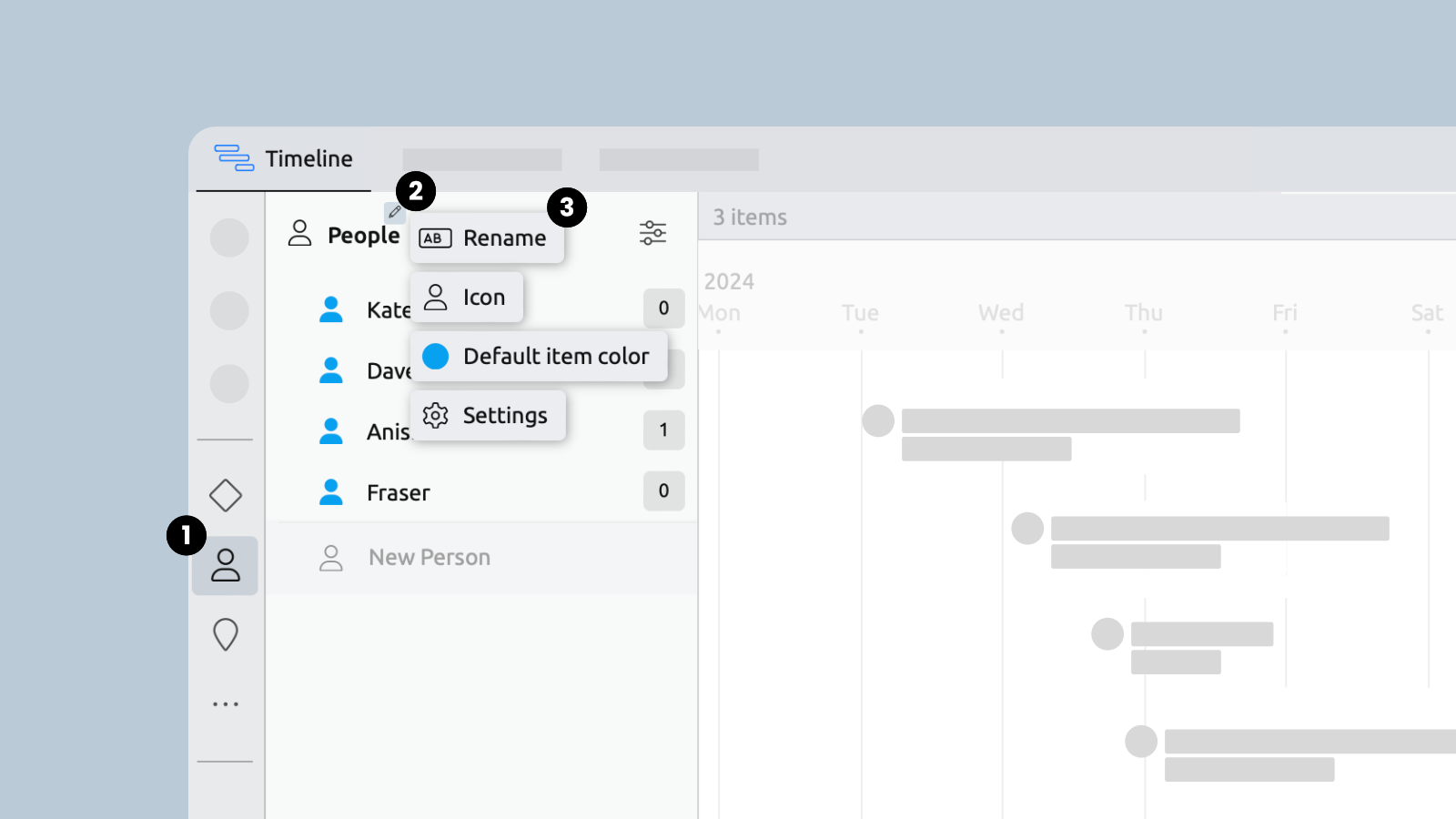Click Kate's item count badge 0

tap(663, 308)
